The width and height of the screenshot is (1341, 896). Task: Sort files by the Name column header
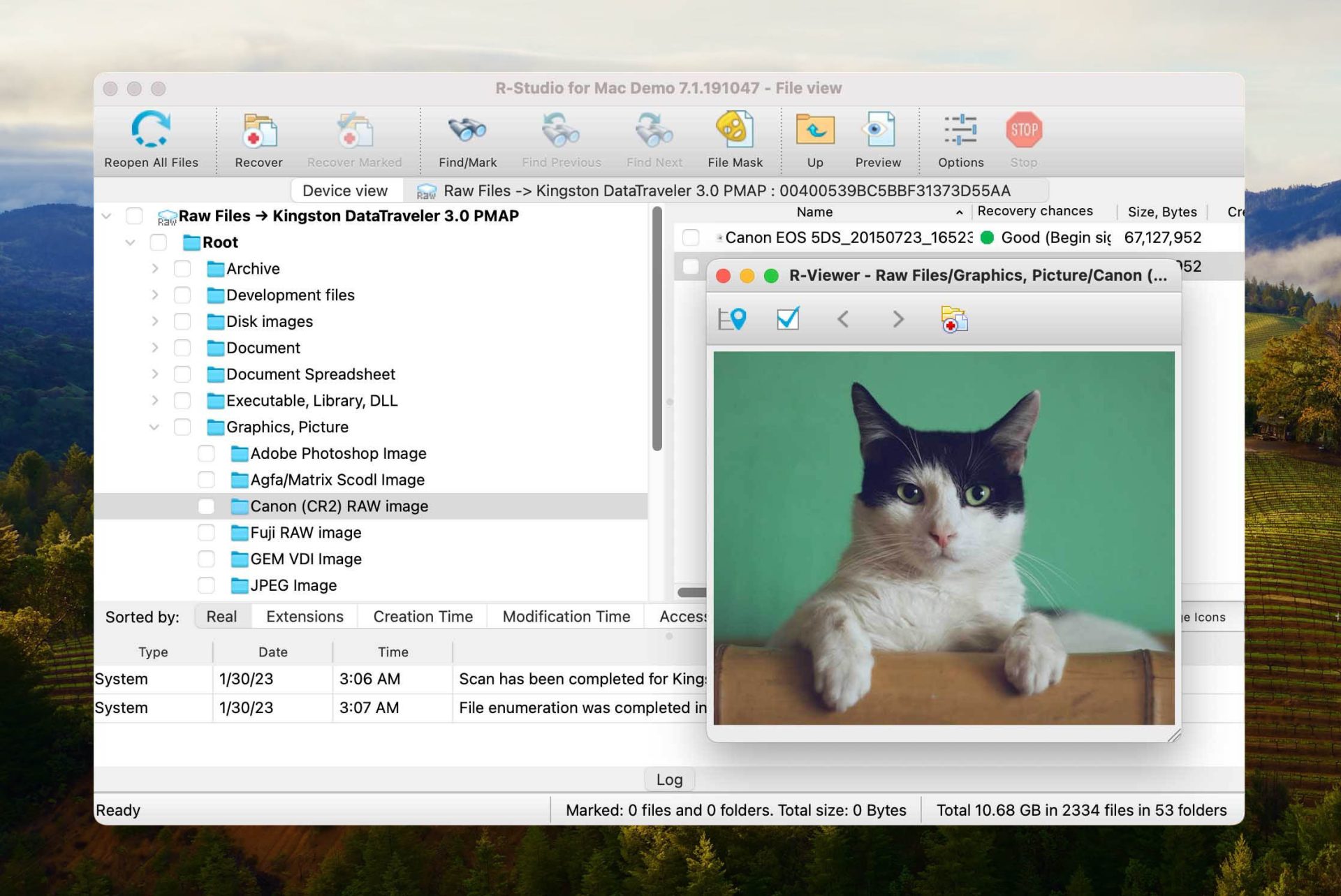(814, 212)
